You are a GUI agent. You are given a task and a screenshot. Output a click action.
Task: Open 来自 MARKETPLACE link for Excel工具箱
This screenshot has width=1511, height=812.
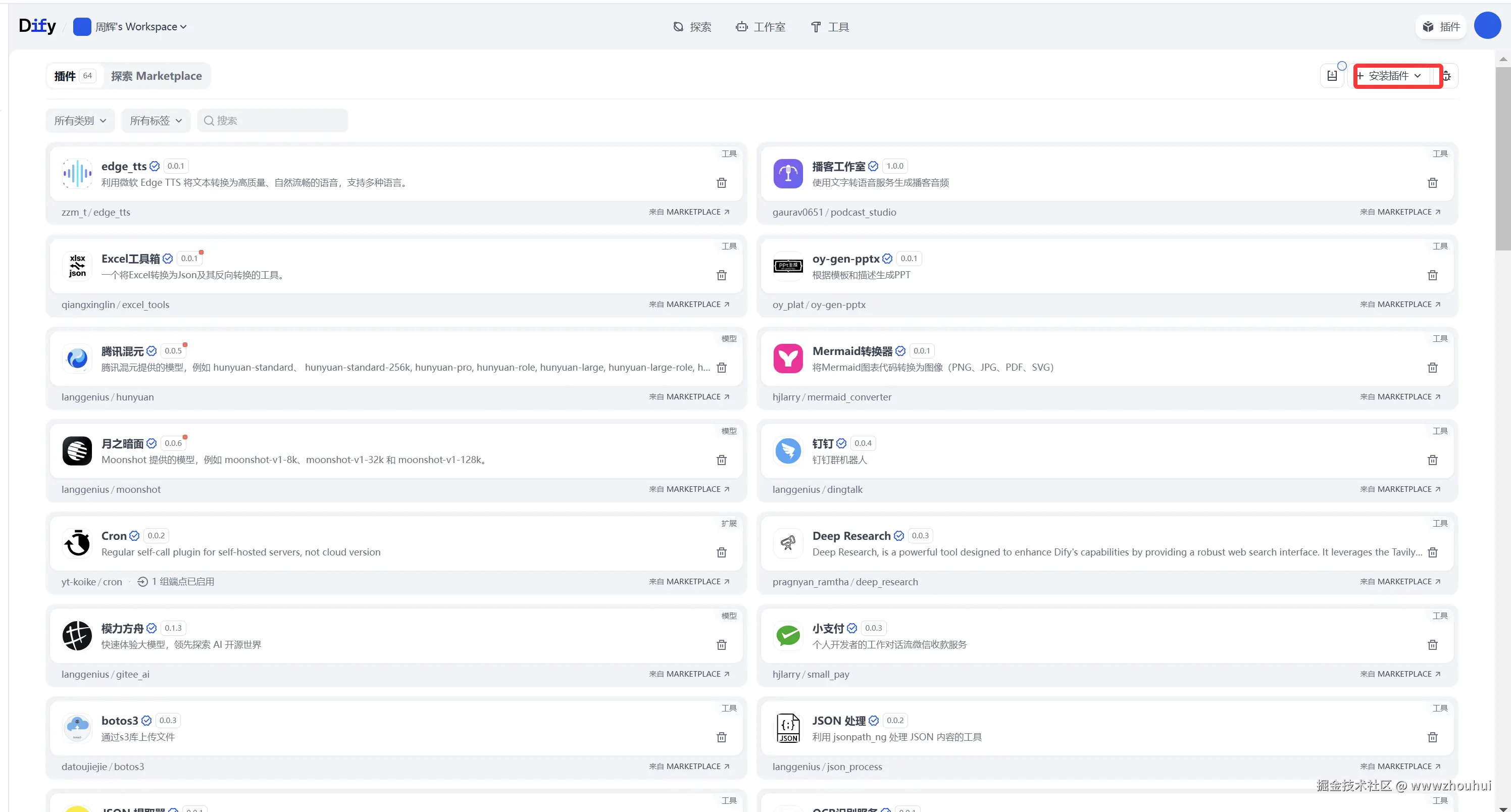(x=689, y=304)
